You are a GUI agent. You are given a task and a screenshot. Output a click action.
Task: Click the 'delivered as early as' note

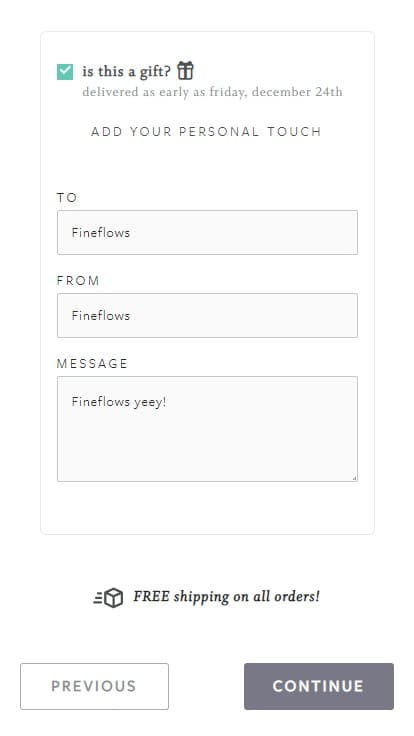point(212,92)
